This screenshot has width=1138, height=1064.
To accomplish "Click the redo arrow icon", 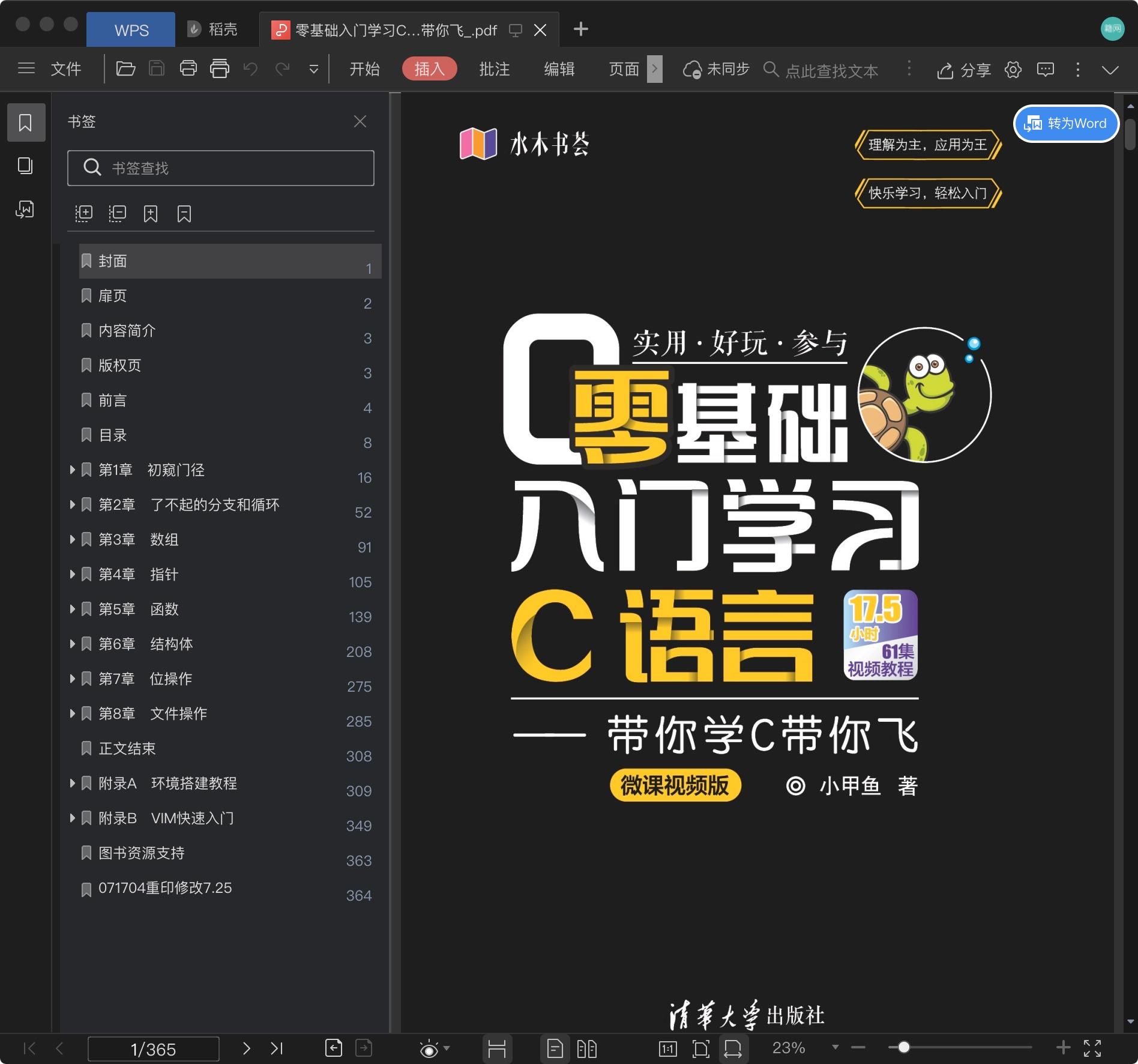I will pyautogui.click(x=283, y=69).
